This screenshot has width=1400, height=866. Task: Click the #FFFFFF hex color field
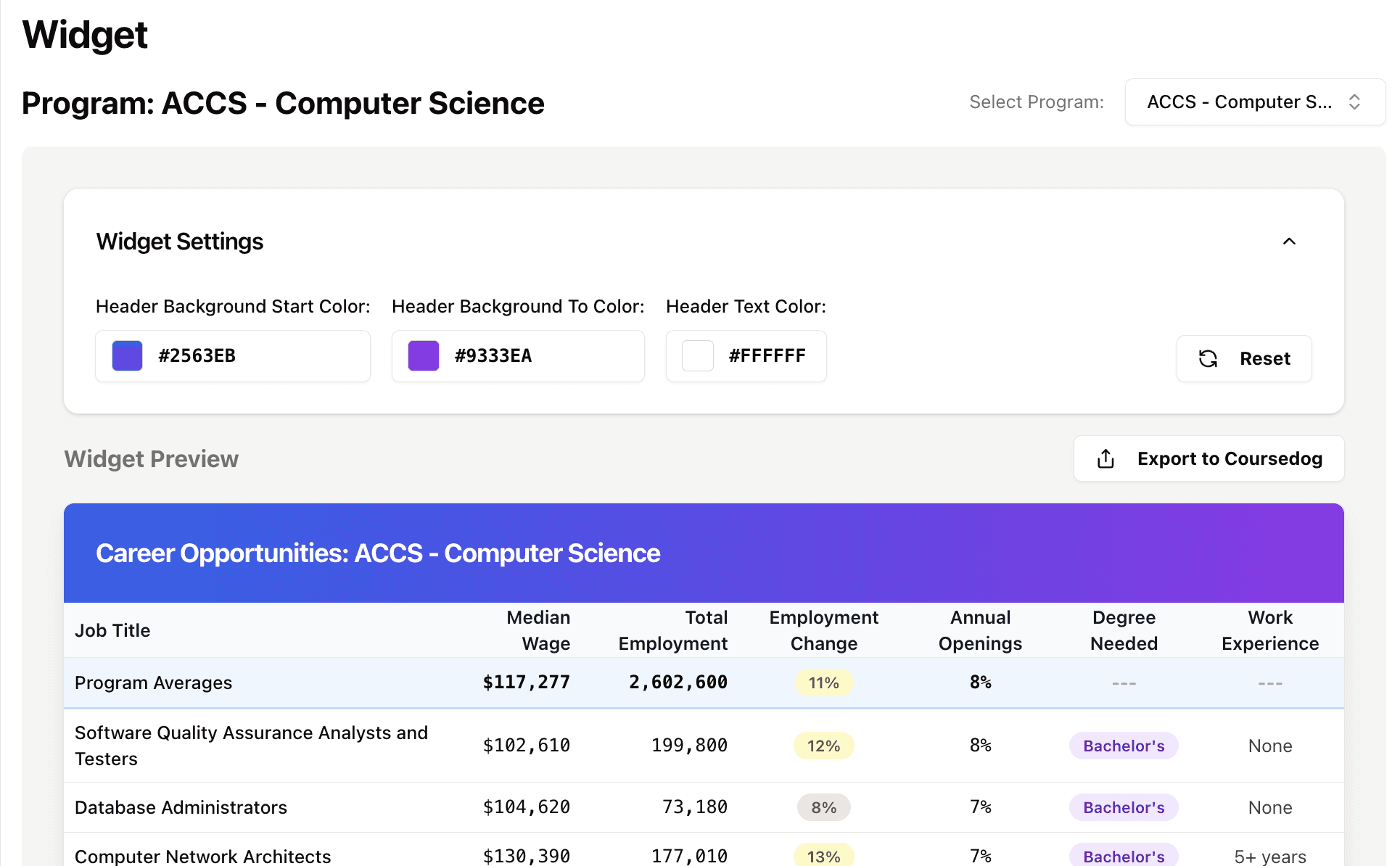tap(767, 356)
